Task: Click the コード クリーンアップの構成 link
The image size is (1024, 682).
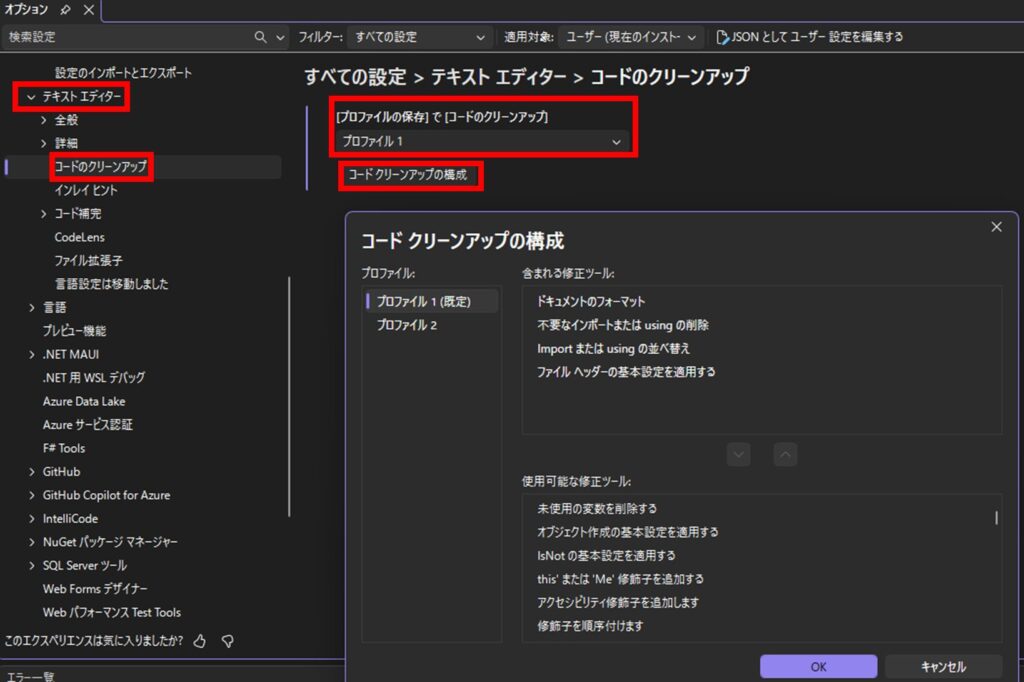Action: [x=408, y=175]
